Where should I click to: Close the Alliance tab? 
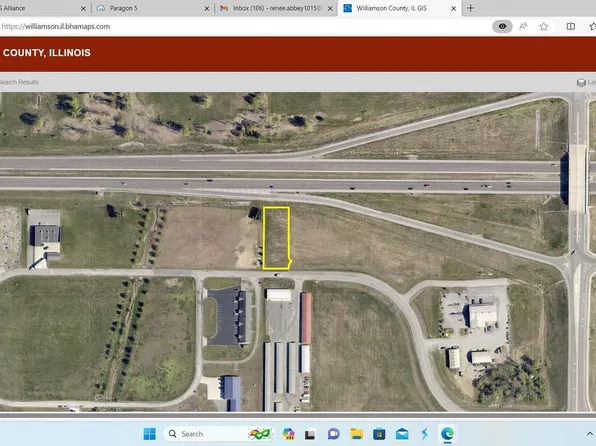pyautogui.click(x=83, y=8)
